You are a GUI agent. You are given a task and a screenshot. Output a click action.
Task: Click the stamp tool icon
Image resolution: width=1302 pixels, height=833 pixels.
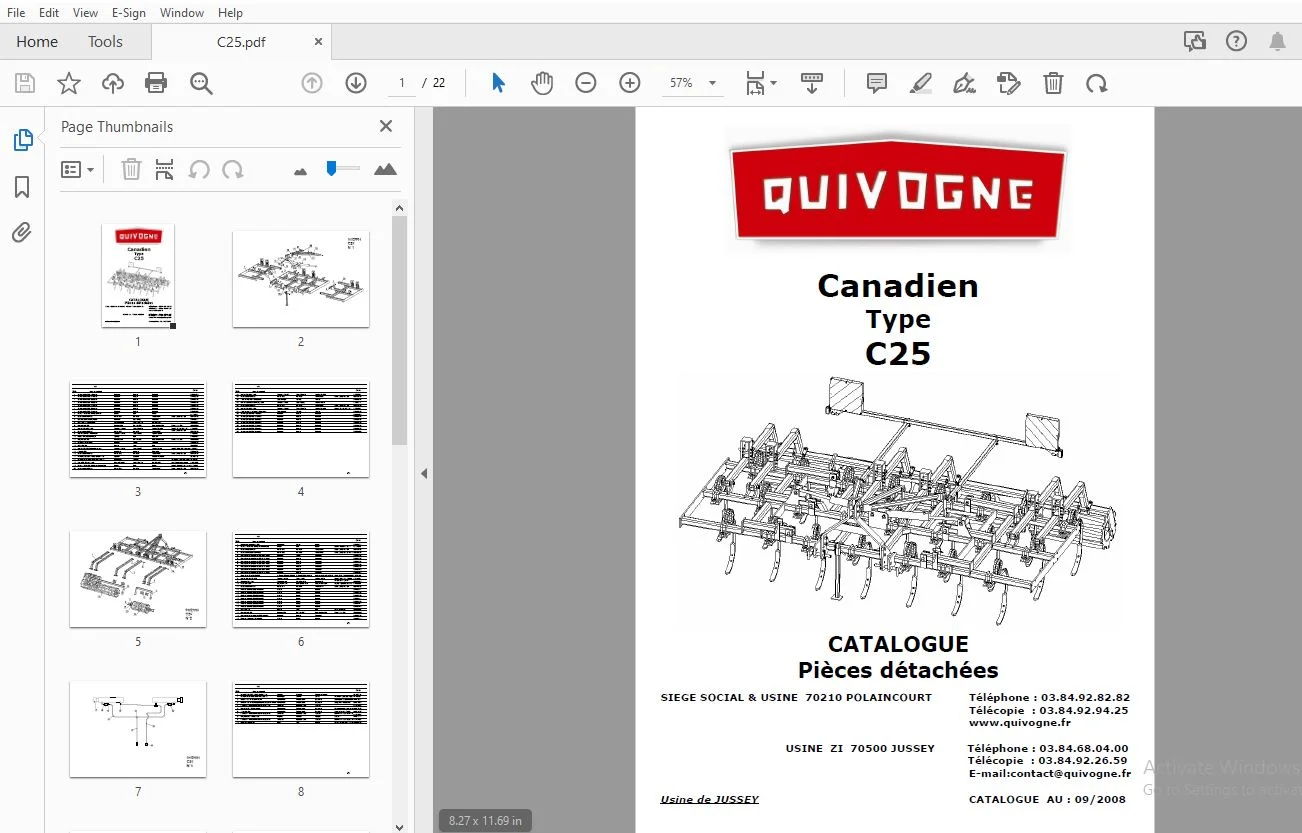tap(1009, 84)
